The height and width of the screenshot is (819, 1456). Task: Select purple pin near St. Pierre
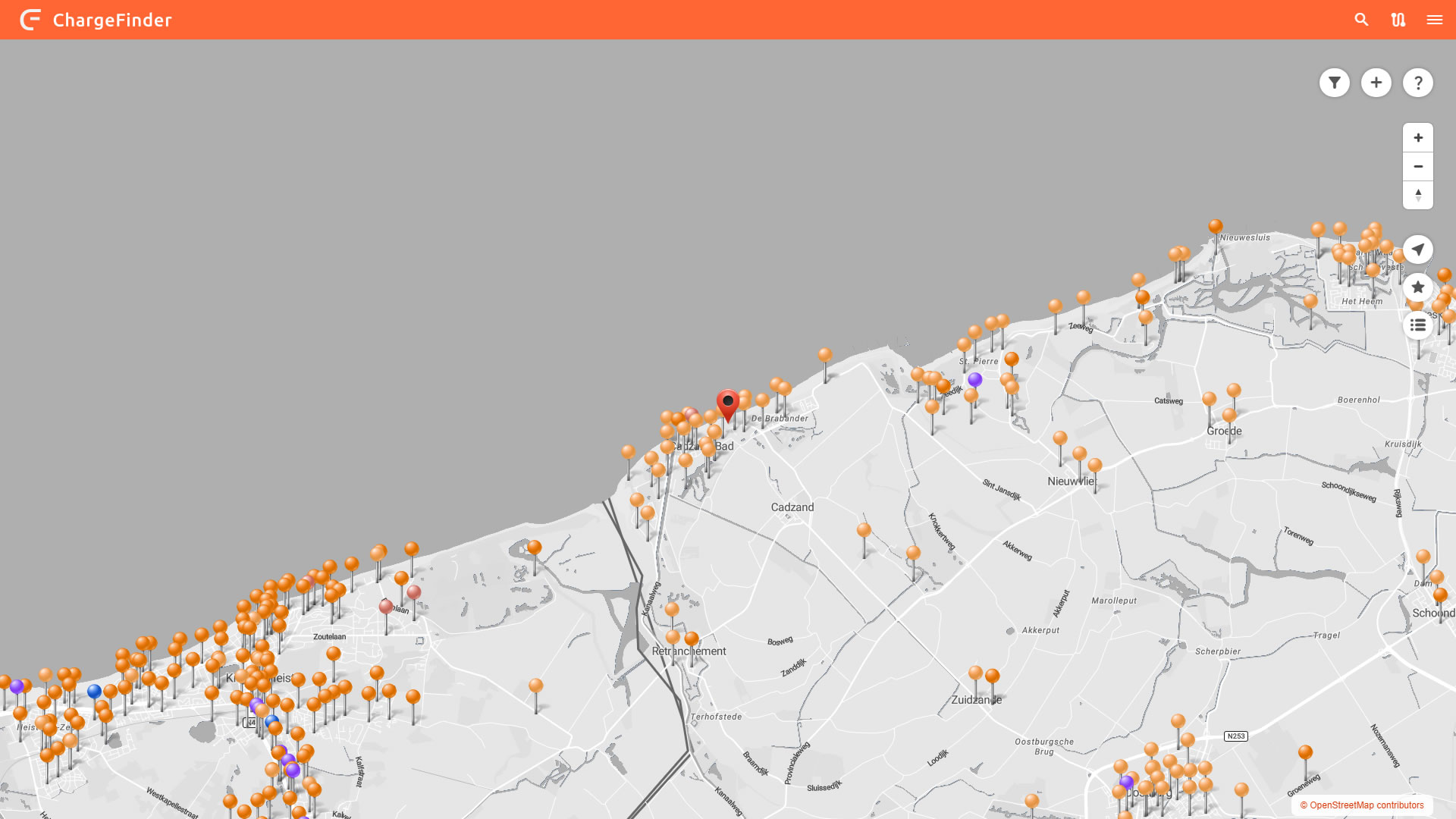[974, 379]
